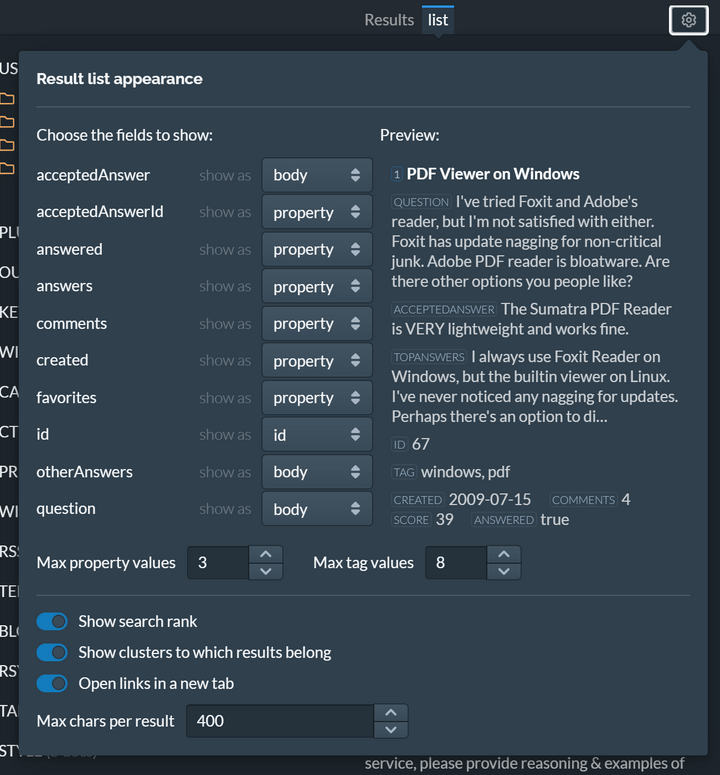Click the Result list appearance heading
Image resolution: width=720 pixels, height=775 pixels.
pyautogui.click(x=120, y=79)
